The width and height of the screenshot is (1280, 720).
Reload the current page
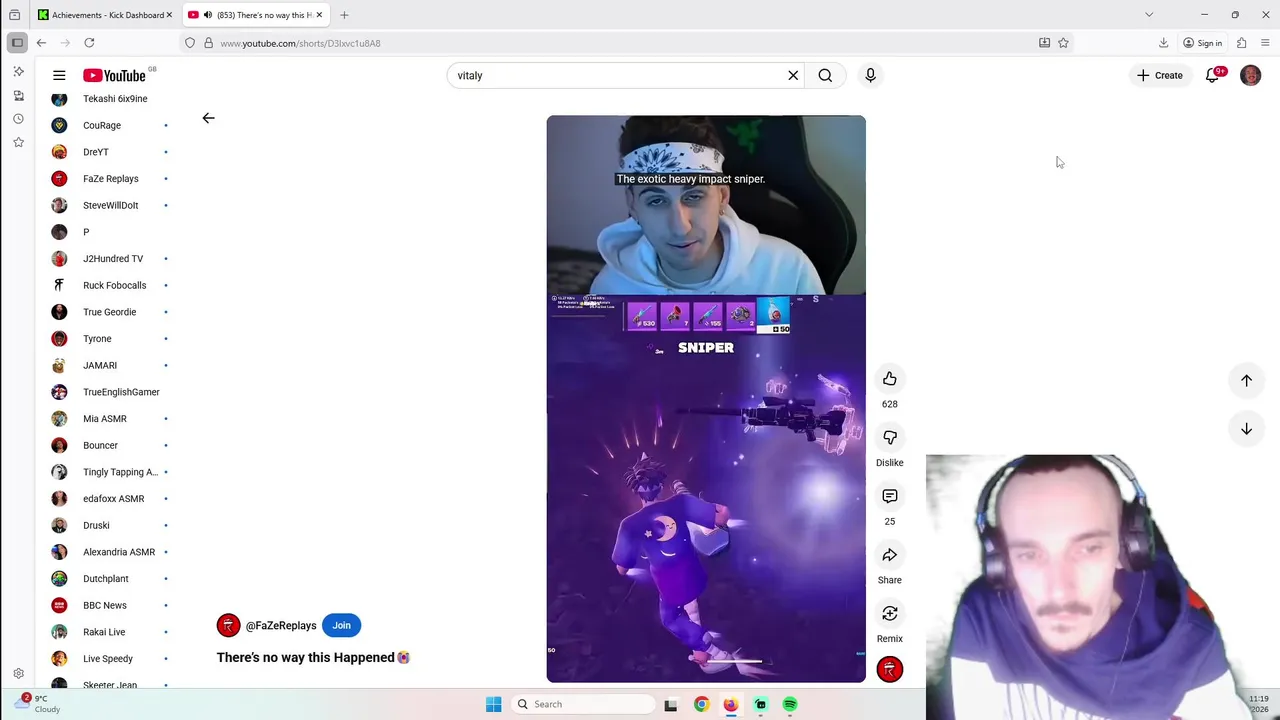click(x=89, y=43)
